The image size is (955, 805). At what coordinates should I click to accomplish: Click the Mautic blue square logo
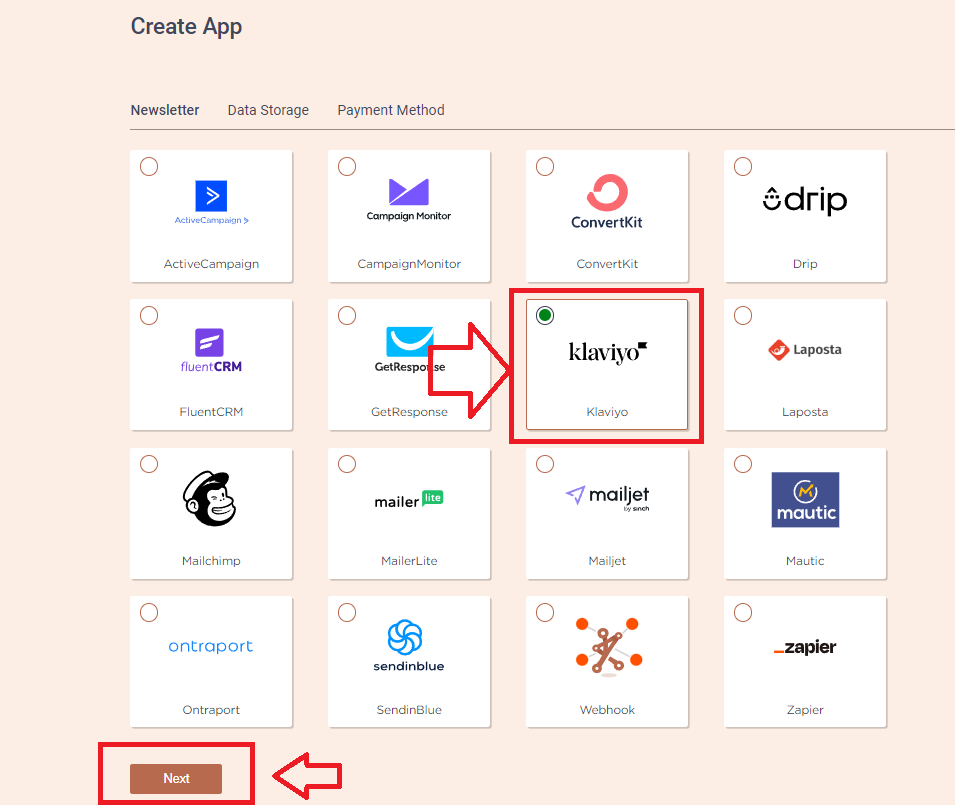[x=805, y=499]
